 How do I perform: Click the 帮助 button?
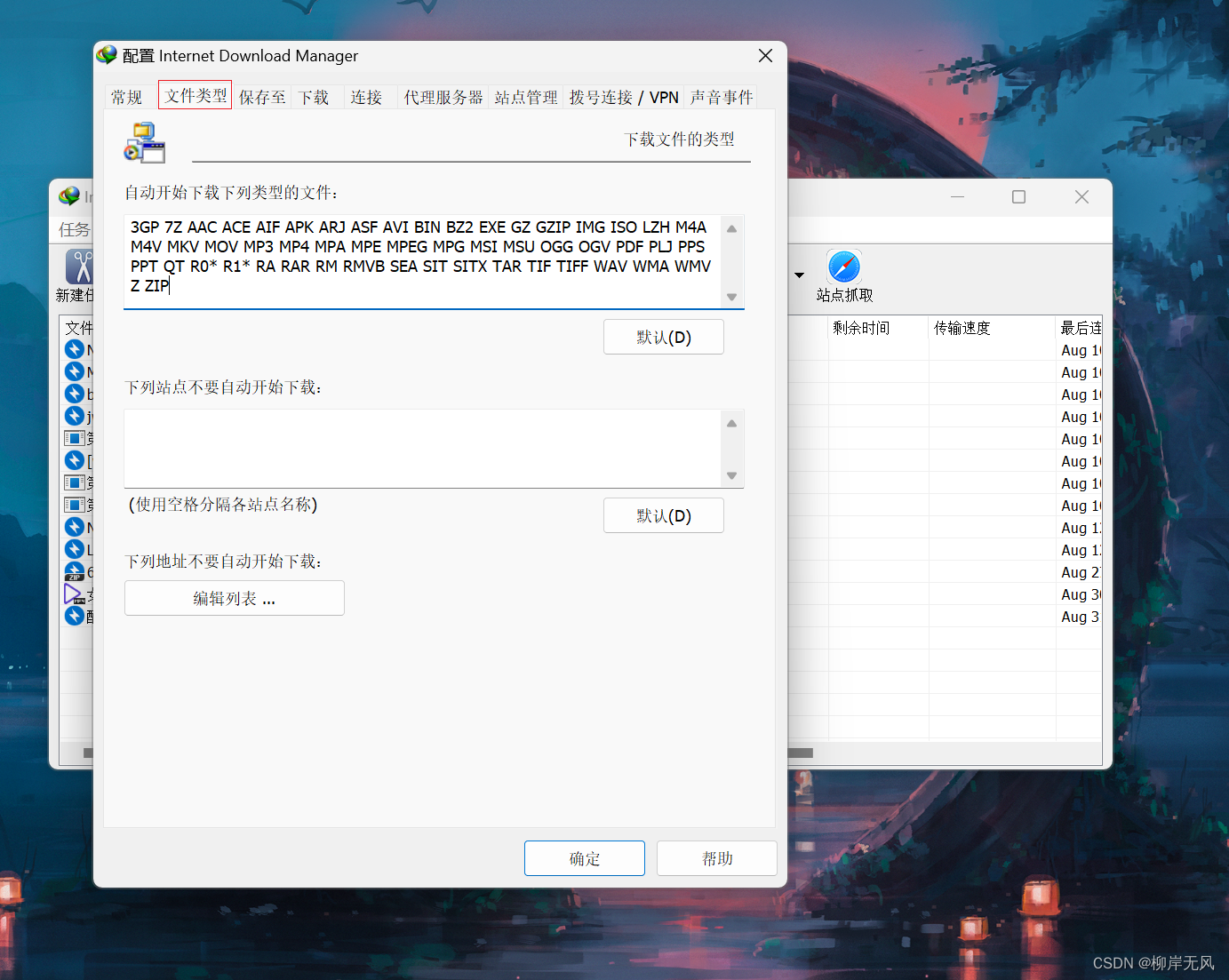717,858
